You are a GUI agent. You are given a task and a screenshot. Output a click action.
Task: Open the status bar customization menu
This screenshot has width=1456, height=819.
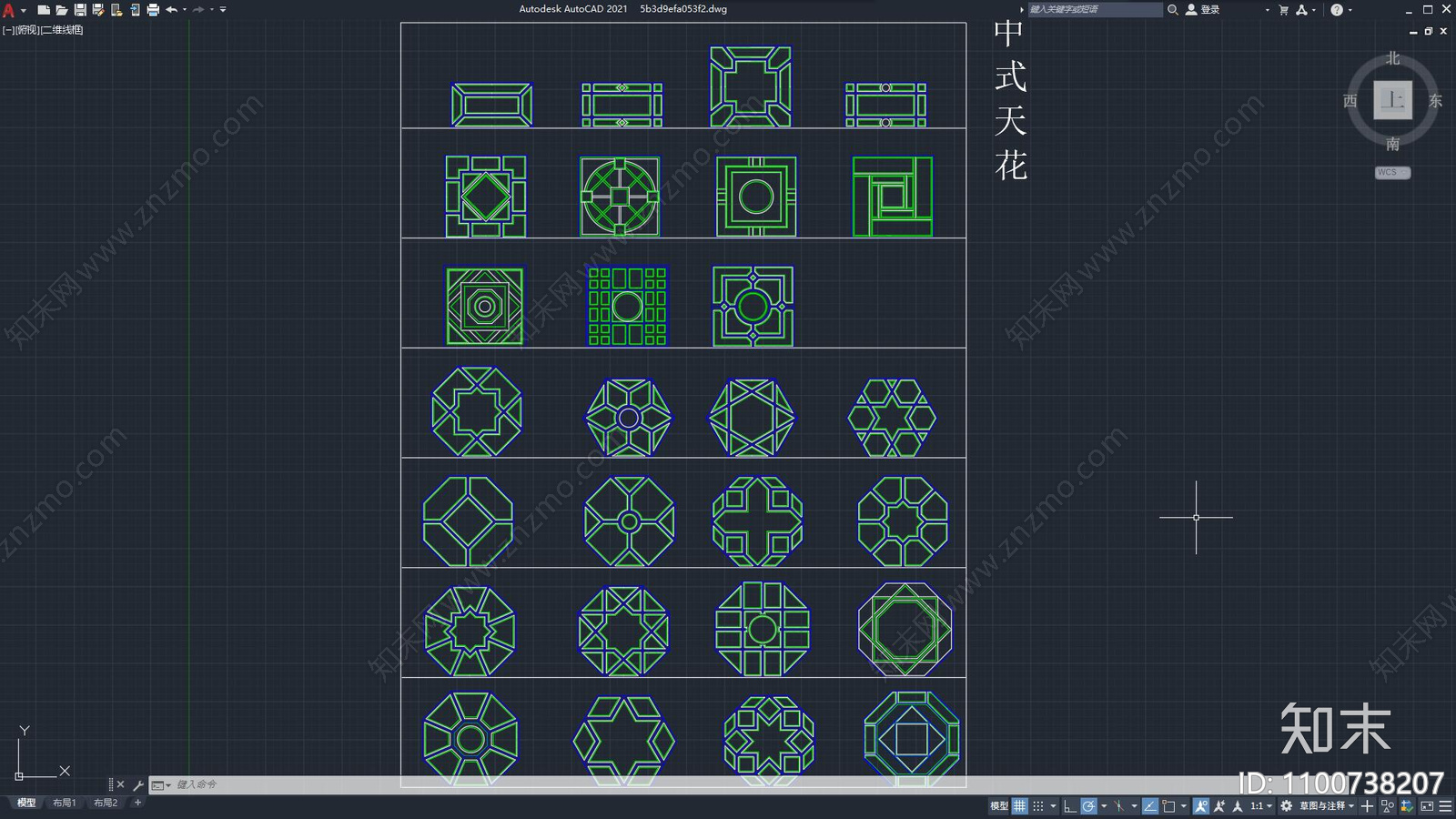(x=1446, y=805)
